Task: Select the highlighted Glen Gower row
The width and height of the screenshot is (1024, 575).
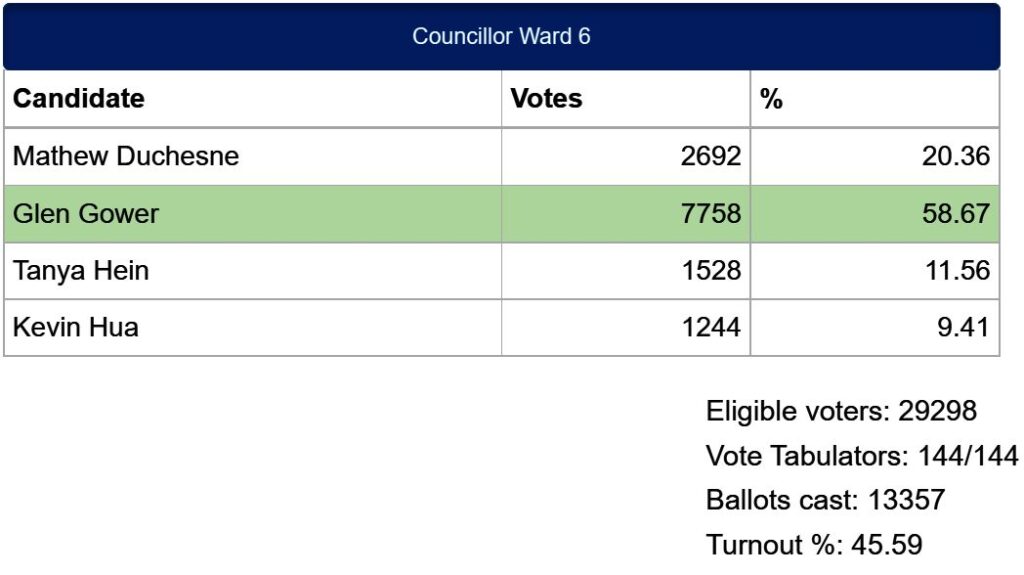Action: 502,214
